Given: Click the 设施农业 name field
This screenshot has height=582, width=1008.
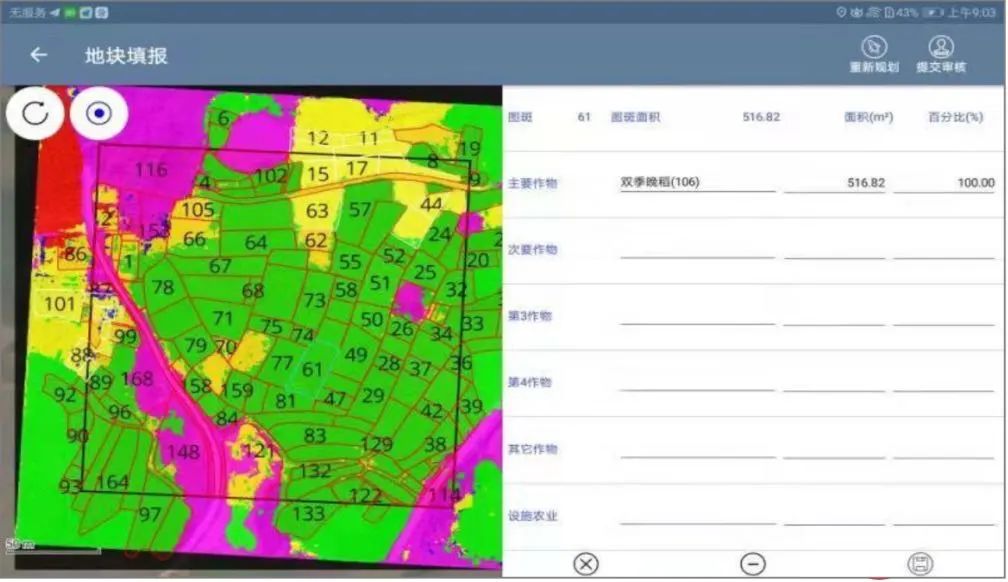Looking at the screenshot, I should 697,515.
